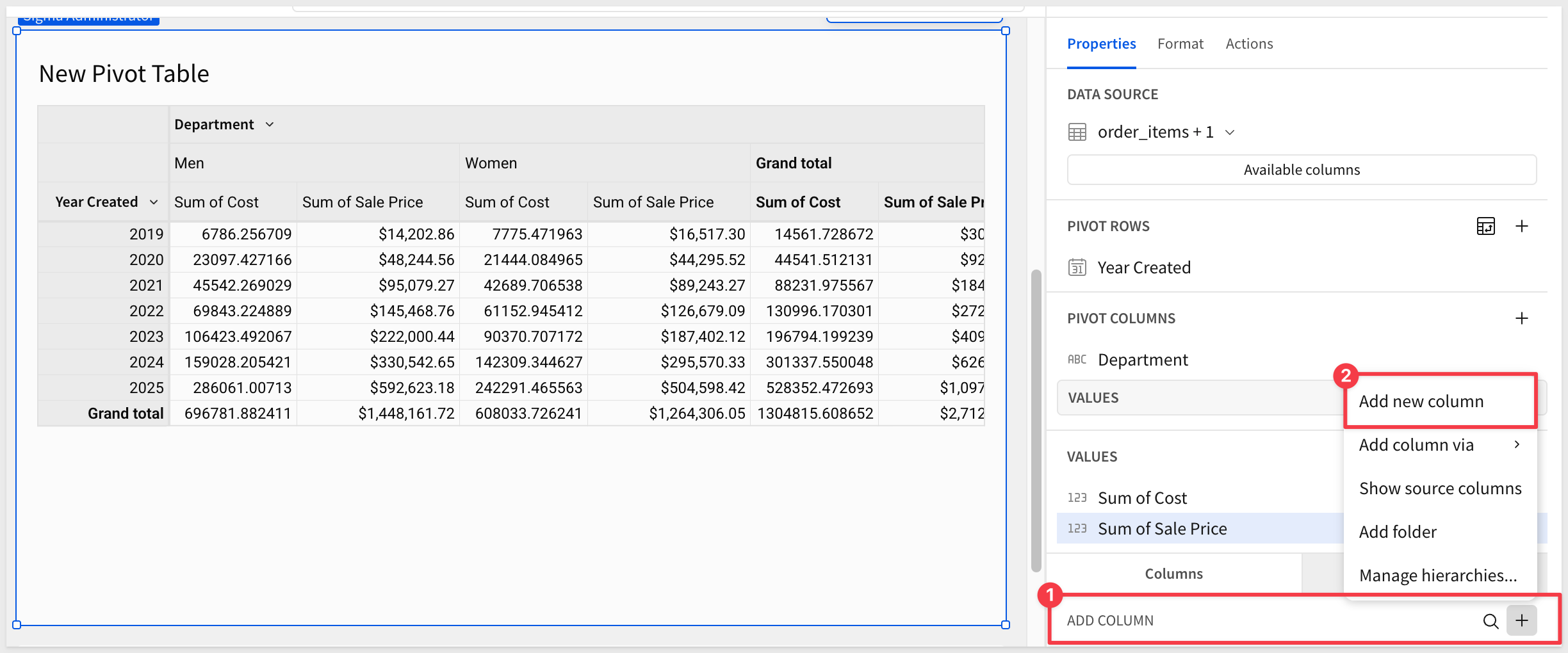Select Show source columns menu item
Viewport: 1568px width, 653px height.
click(x=1440, y=488)
